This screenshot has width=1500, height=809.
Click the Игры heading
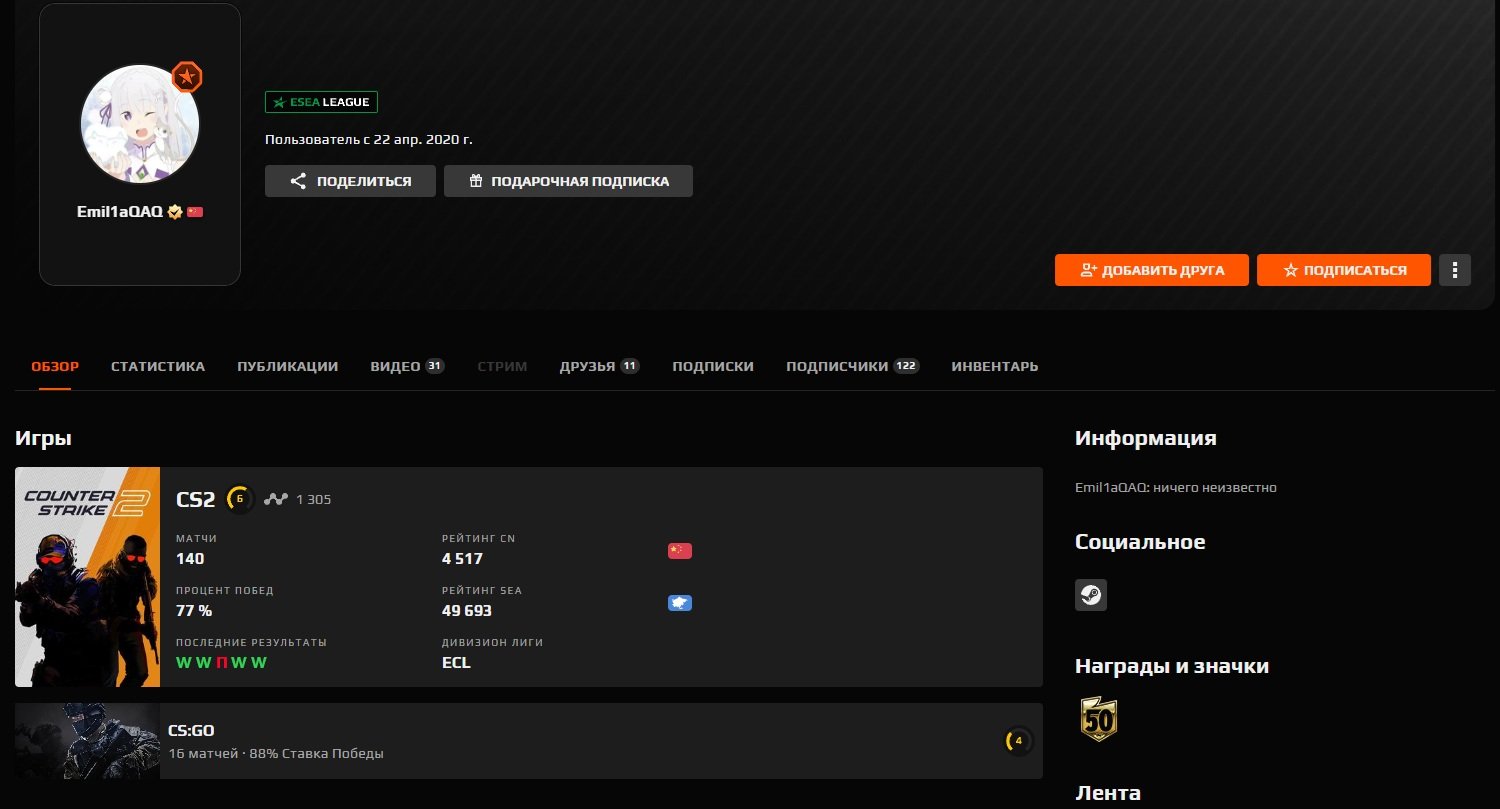(43, 438)
